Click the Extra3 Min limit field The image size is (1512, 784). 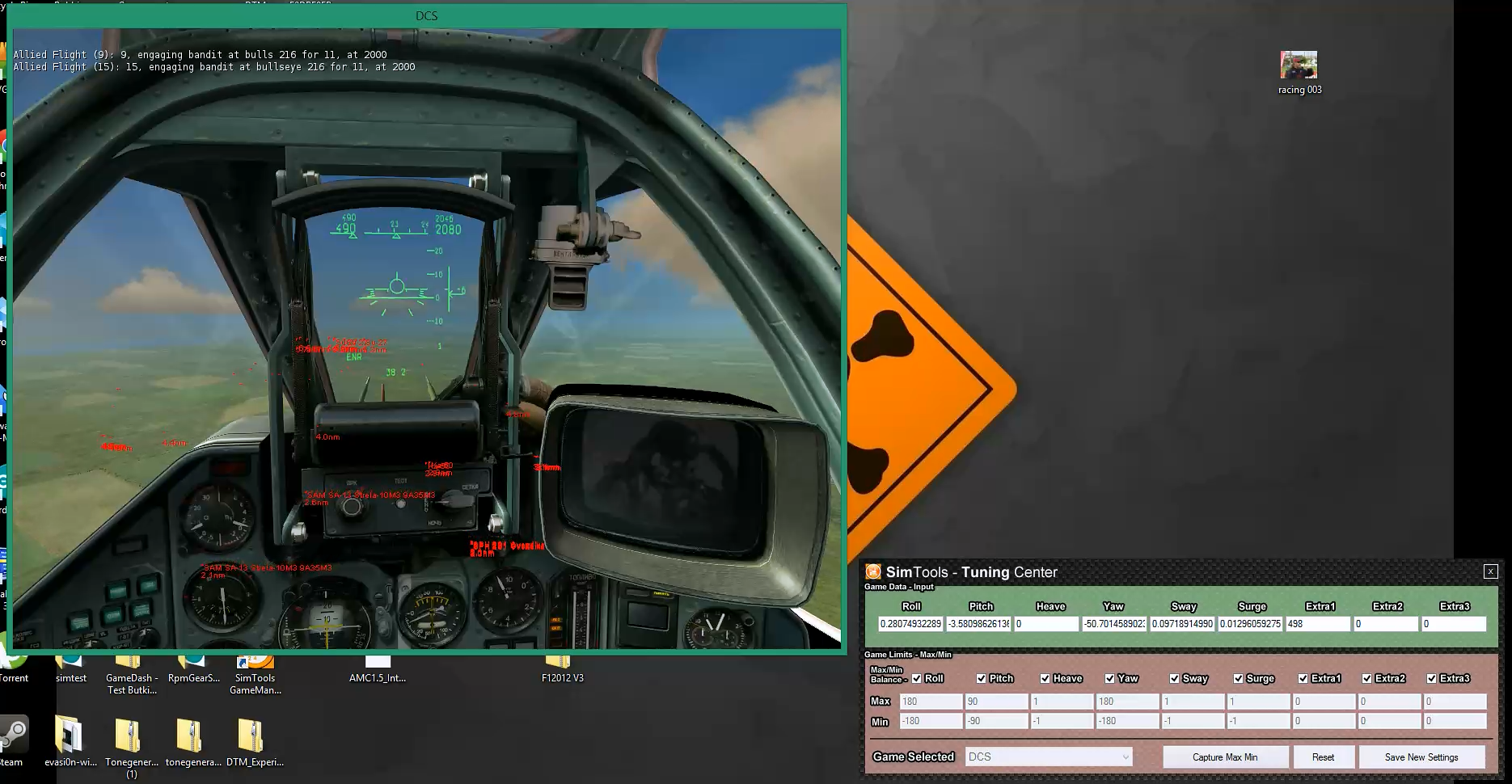[1455, 721]
